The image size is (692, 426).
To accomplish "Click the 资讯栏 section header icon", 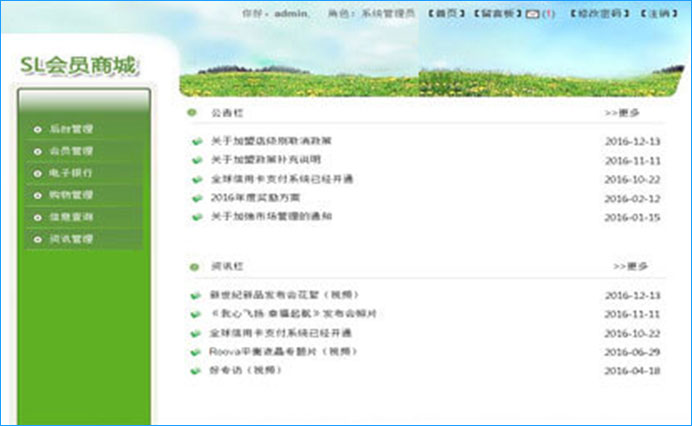I will tap(194, 267).
